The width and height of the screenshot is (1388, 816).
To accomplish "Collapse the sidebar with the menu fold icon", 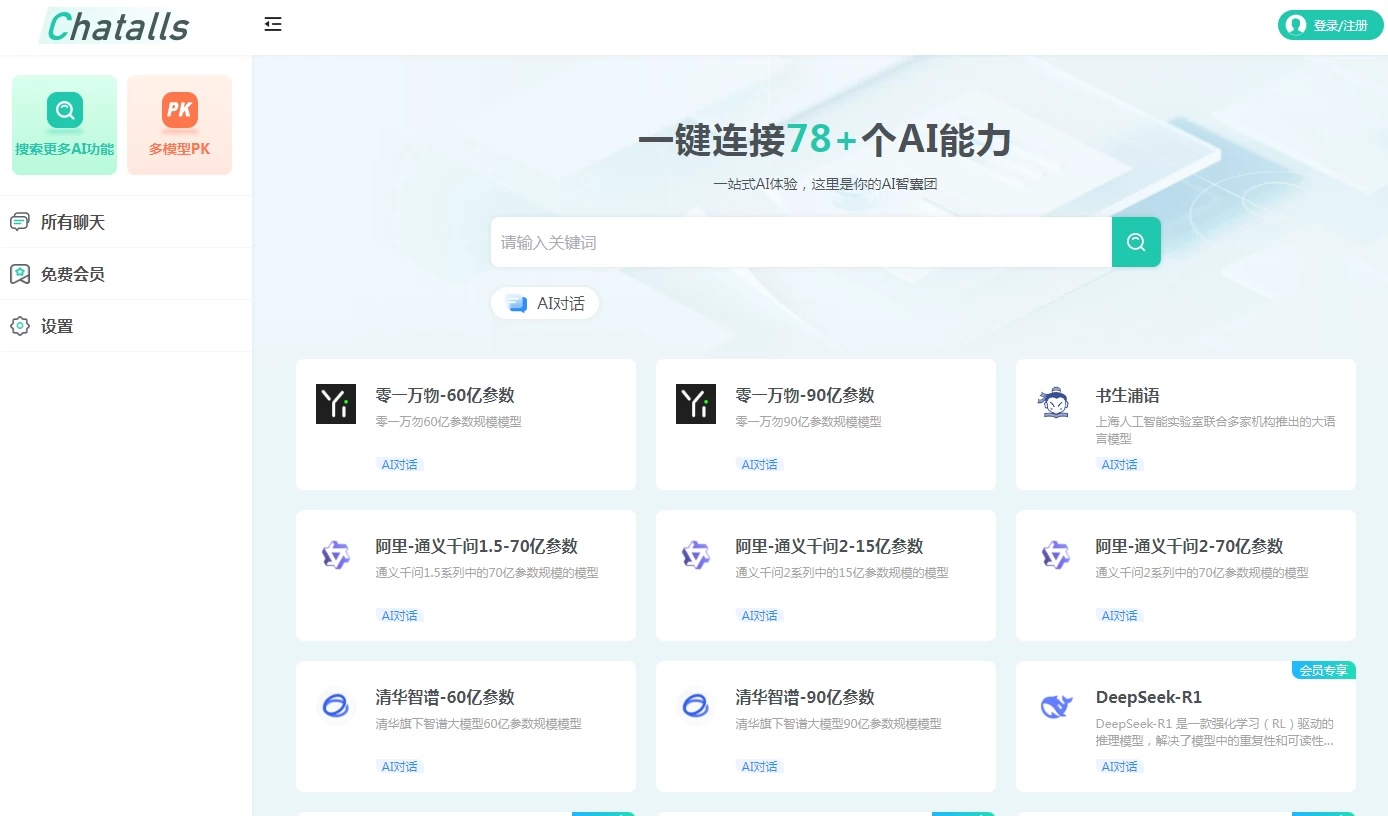I will coord(273,25).
